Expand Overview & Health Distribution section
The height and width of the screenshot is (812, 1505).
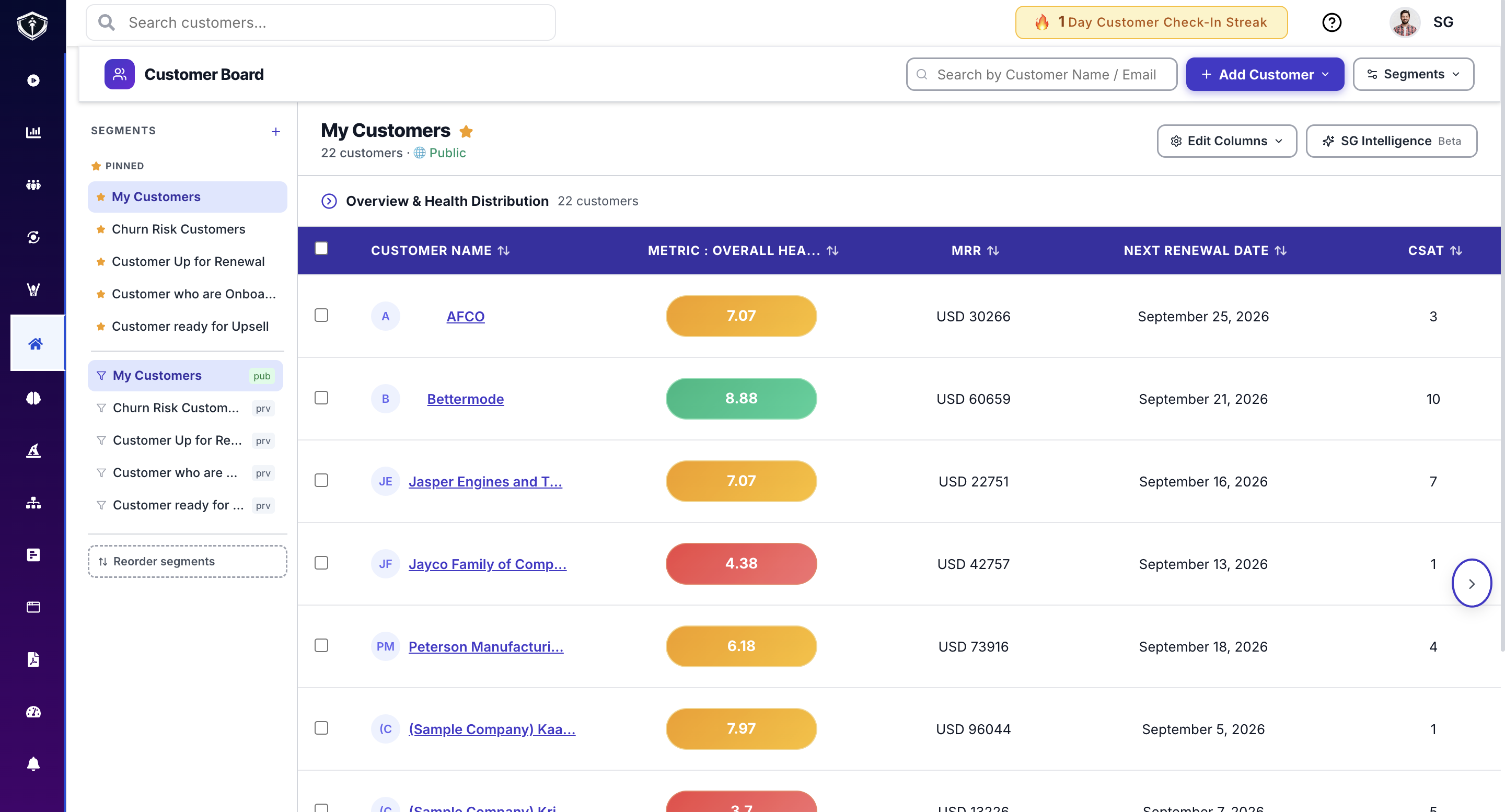329,201
